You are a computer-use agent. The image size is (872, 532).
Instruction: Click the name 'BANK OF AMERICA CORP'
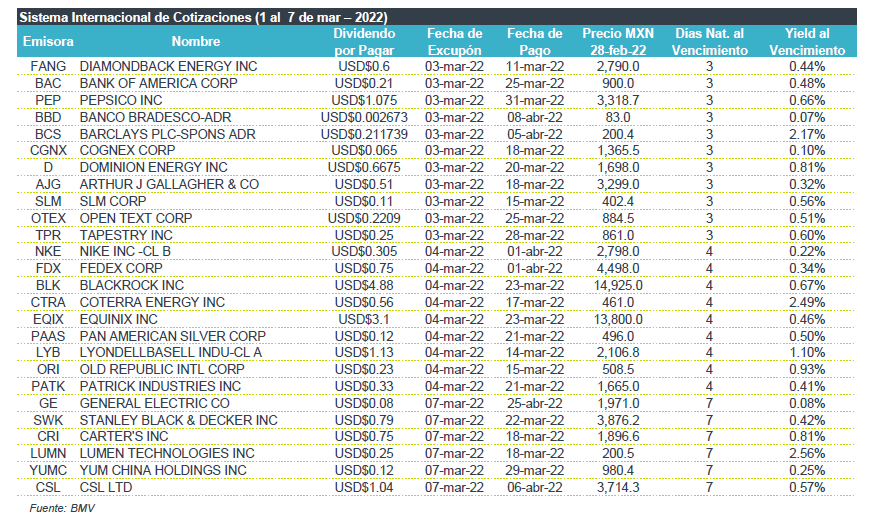pos(158,83)
